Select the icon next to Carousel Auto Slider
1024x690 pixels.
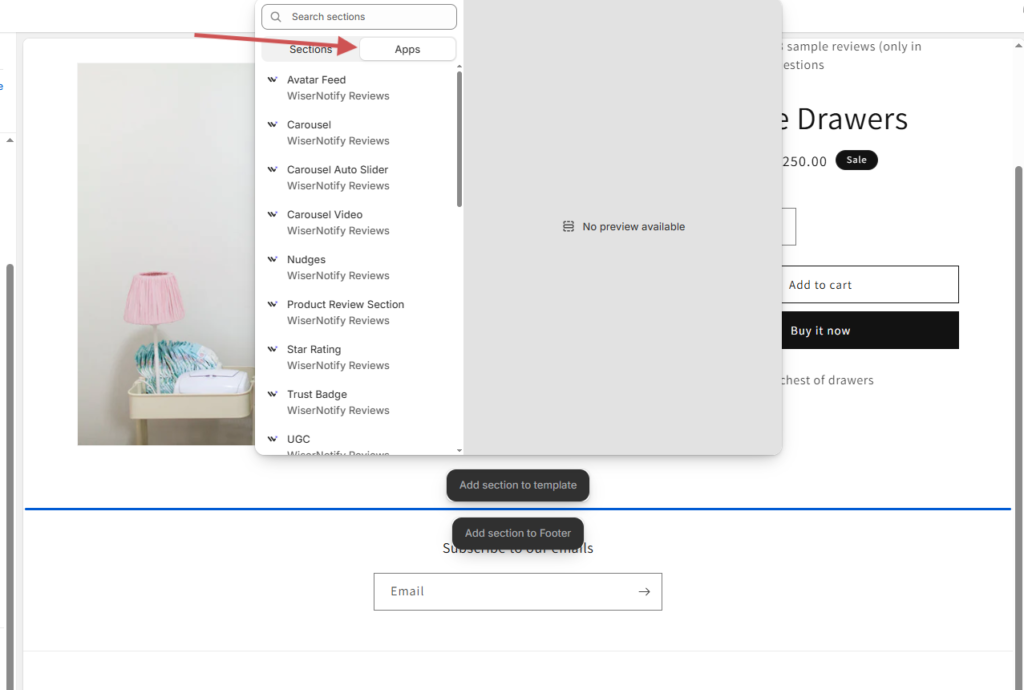point(273,170)
